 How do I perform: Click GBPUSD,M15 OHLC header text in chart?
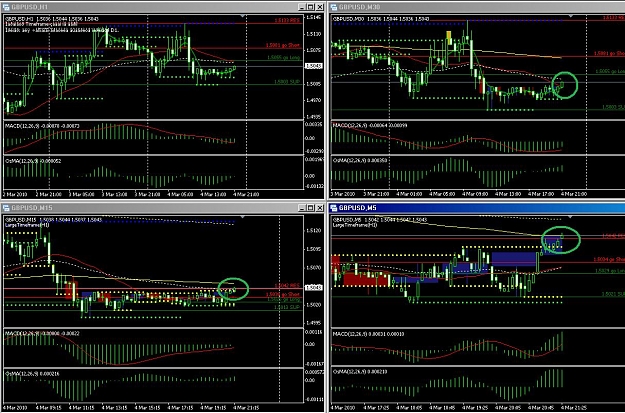click(x=53, y=220)
